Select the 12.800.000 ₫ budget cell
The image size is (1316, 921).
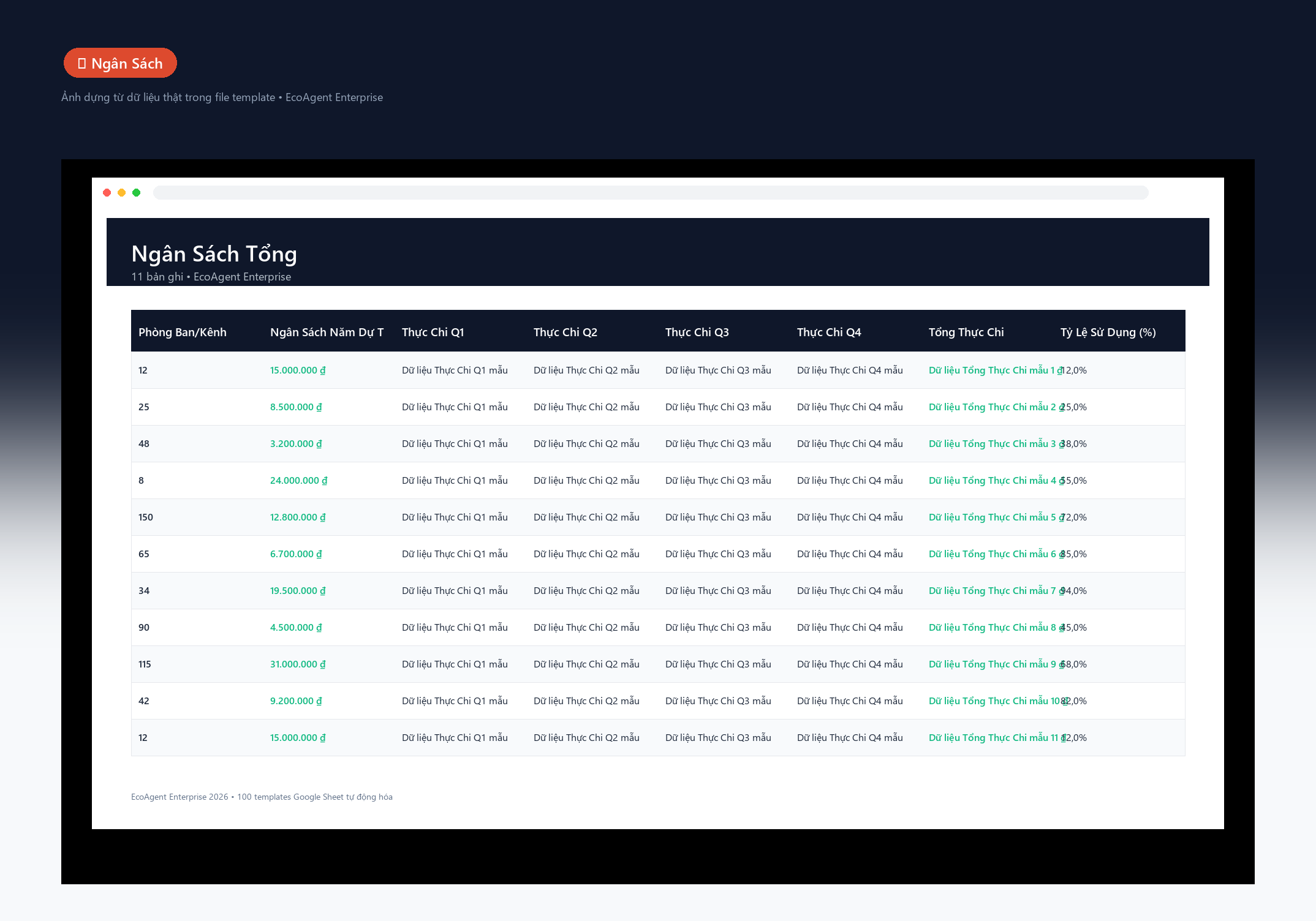point(298,517)
